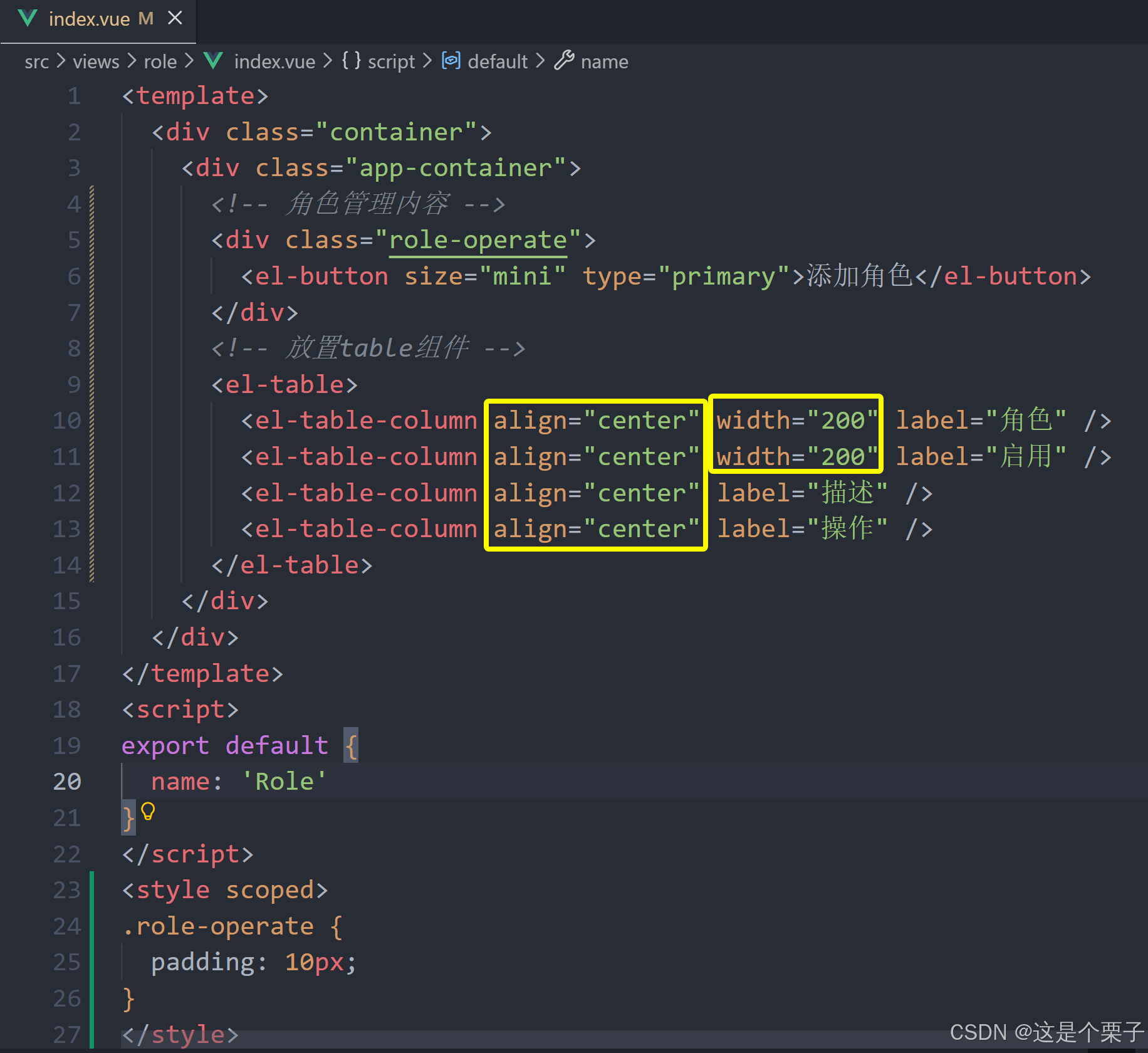The height and width of the screenshot is (1053, 1148).
Task: Open the src breadcrumb
Action: point(36,61)
